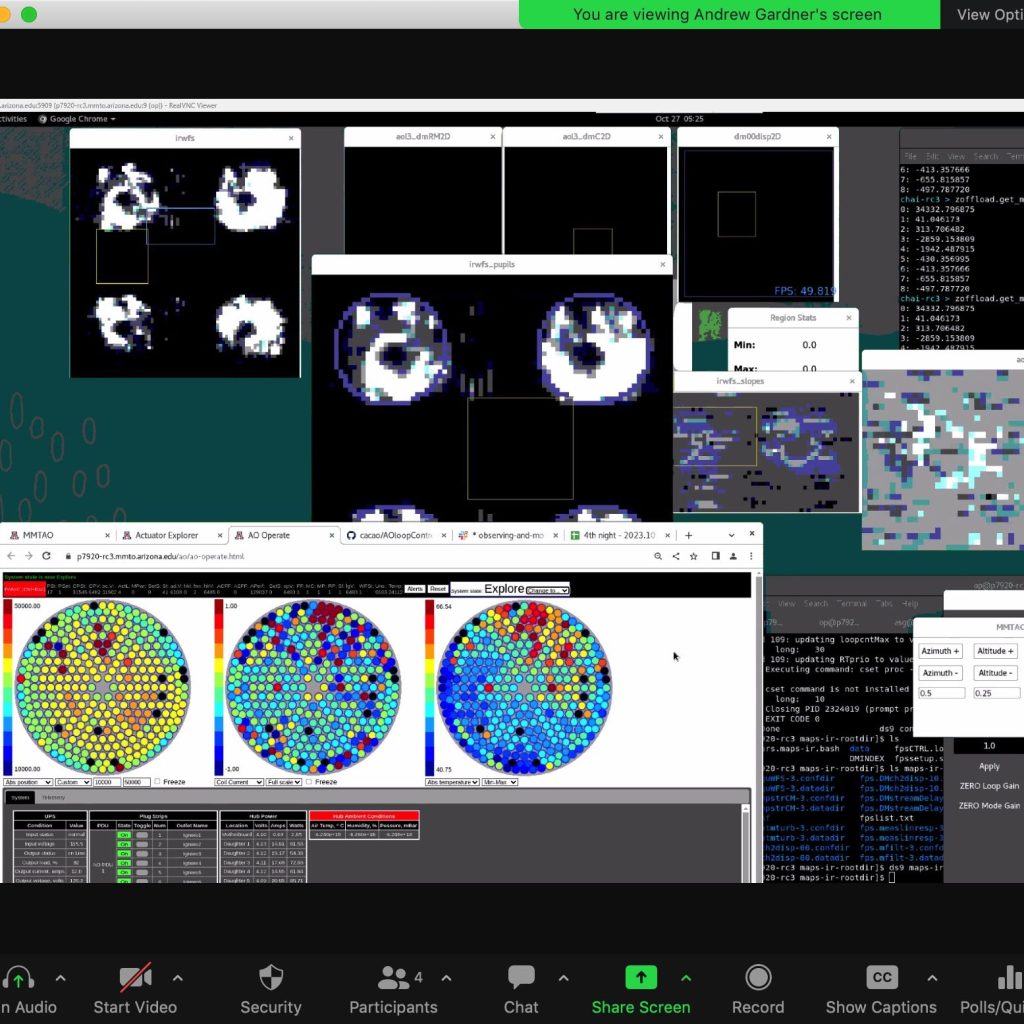1024x1024 pixels.
Task: Open the Abs position dropdown
Action: [x=28, y=782]
